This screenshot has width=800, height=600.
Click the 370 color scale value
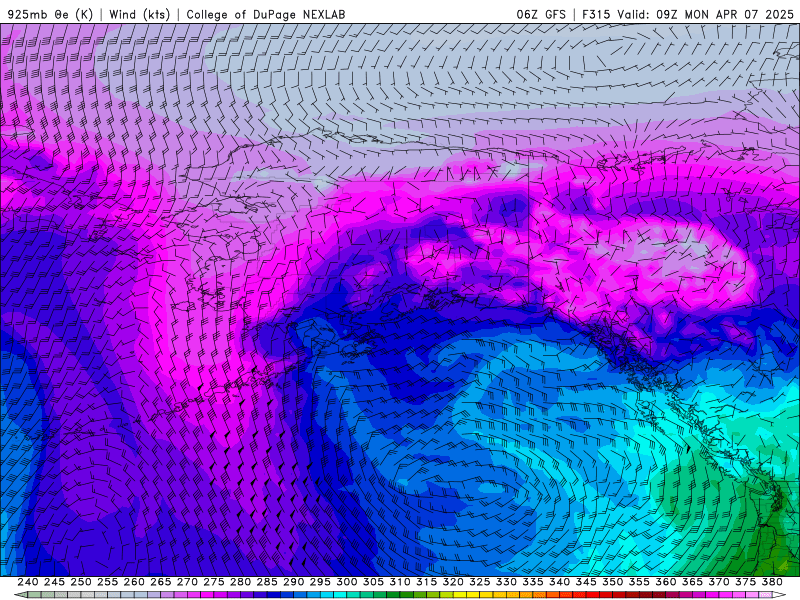coord(719,582)
